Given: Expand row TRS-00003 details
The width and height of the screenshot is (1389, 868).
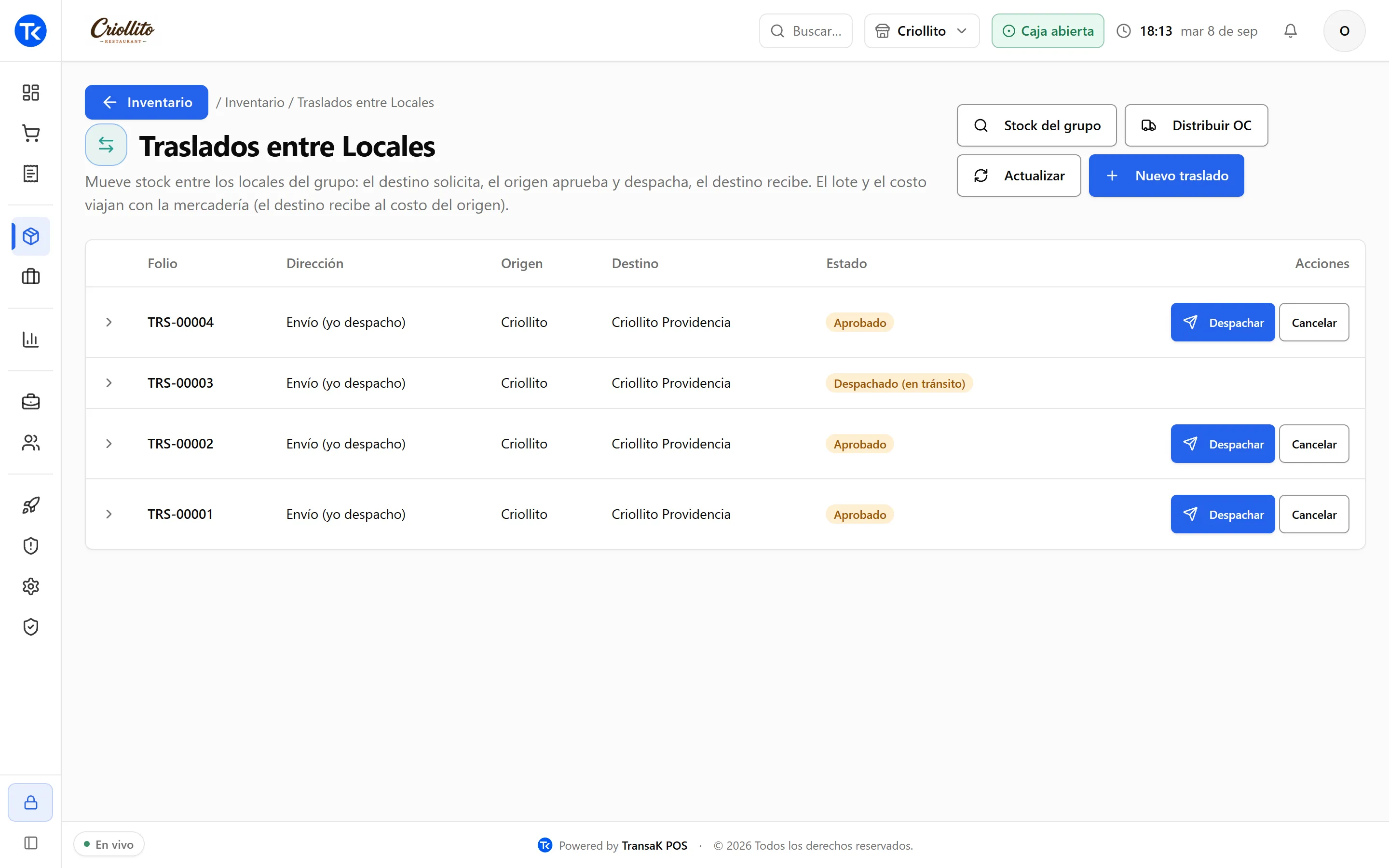Looking at the screenshot, I should pyautogui.click(x=109, y=383).
